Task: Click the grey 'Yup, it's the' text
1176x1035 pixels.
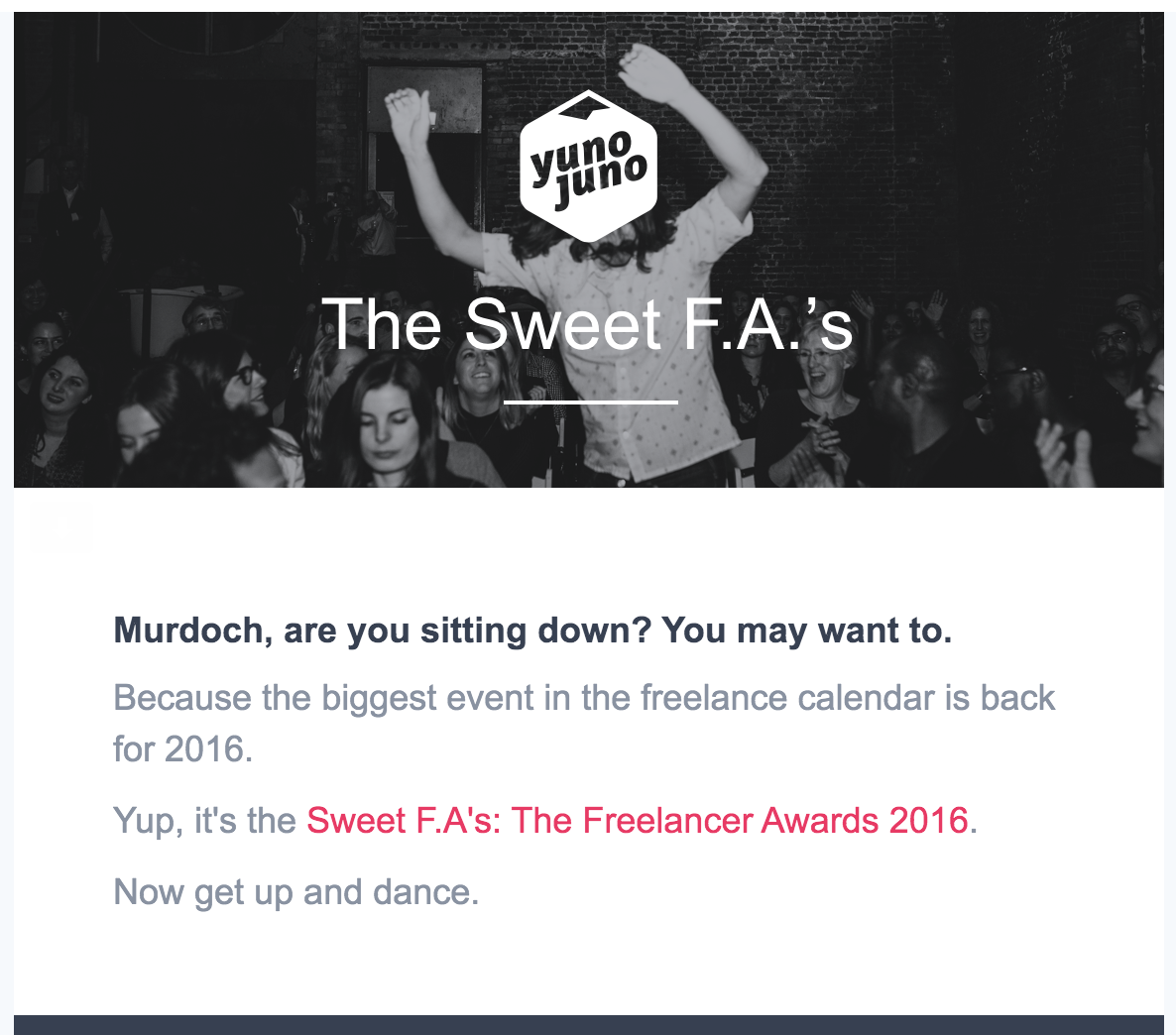Action: (205, 821)
